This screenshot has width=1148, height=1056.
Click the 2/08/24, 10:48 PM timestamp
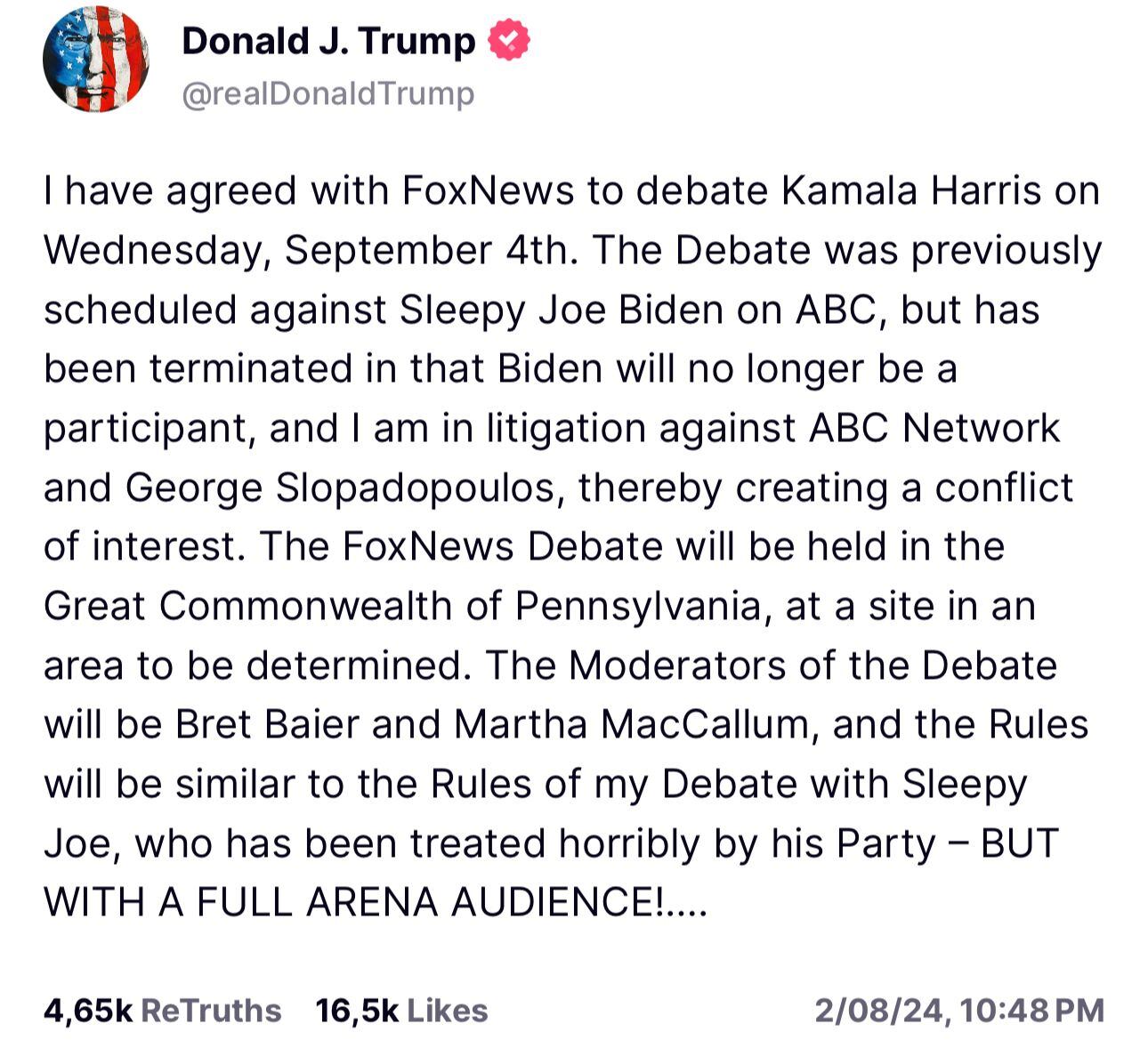click(x=959, y=1011)
